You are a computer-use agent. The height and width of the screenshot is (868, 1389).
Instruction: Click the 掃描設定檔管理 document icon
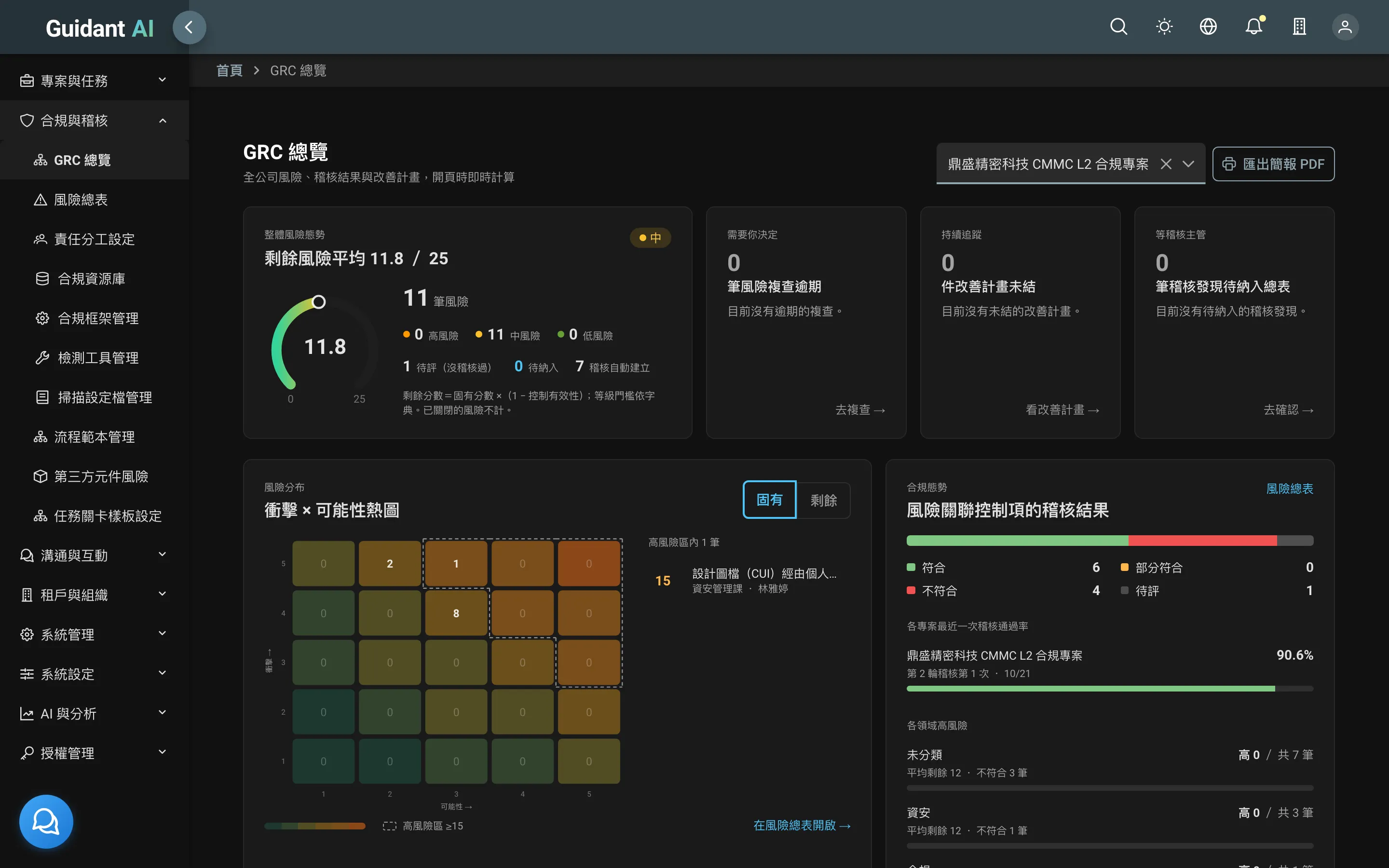pos(42,397)
